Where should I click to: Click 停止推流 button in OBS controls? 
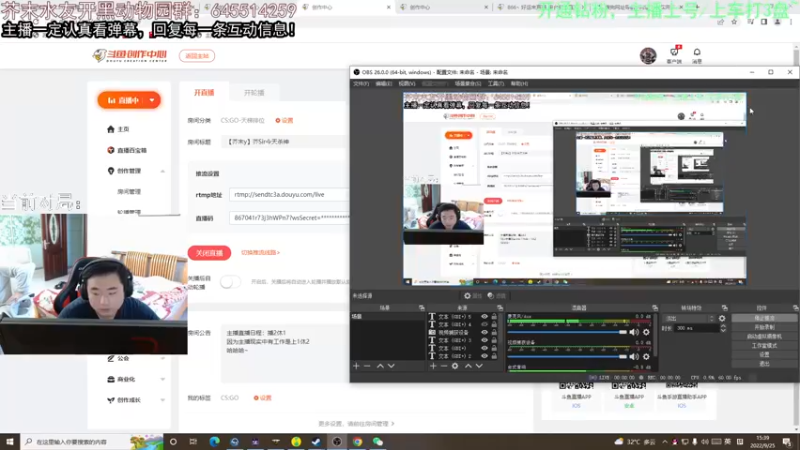point(764,318)
